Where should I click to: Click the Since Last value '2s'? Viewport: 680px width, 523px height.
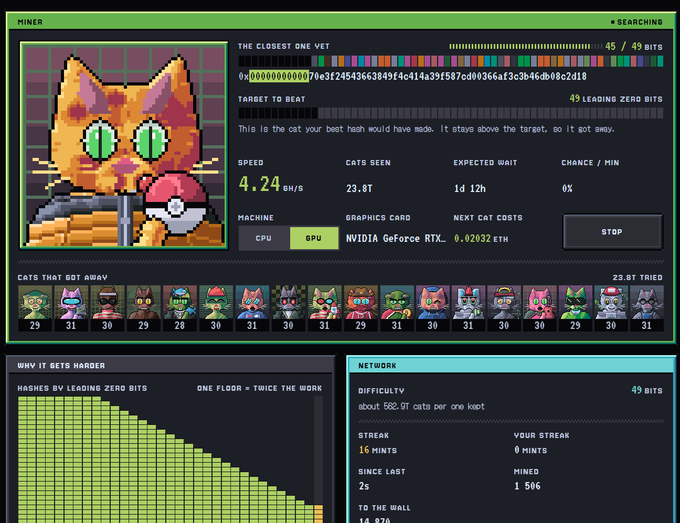click(364, 486)
